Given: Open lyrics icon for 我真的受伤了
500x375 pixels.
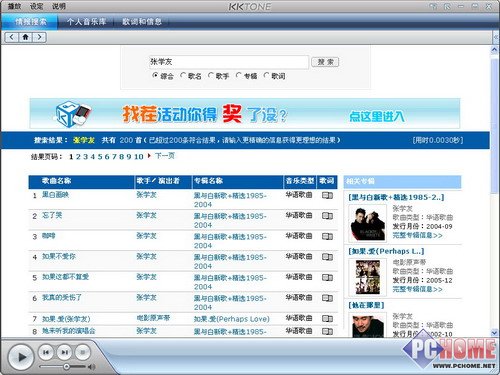Looking at the screenshot, I should point(327,298).
